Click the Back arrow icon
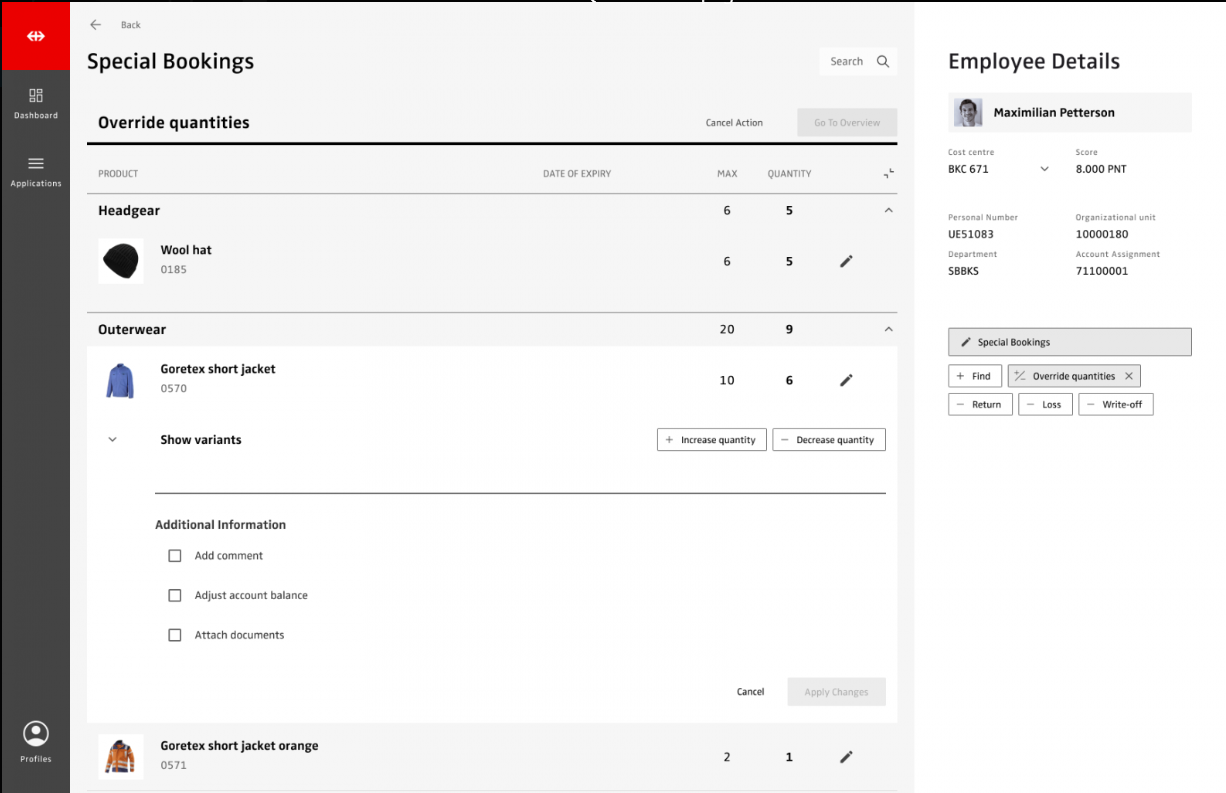1226x793 pixels. (96, 25)
